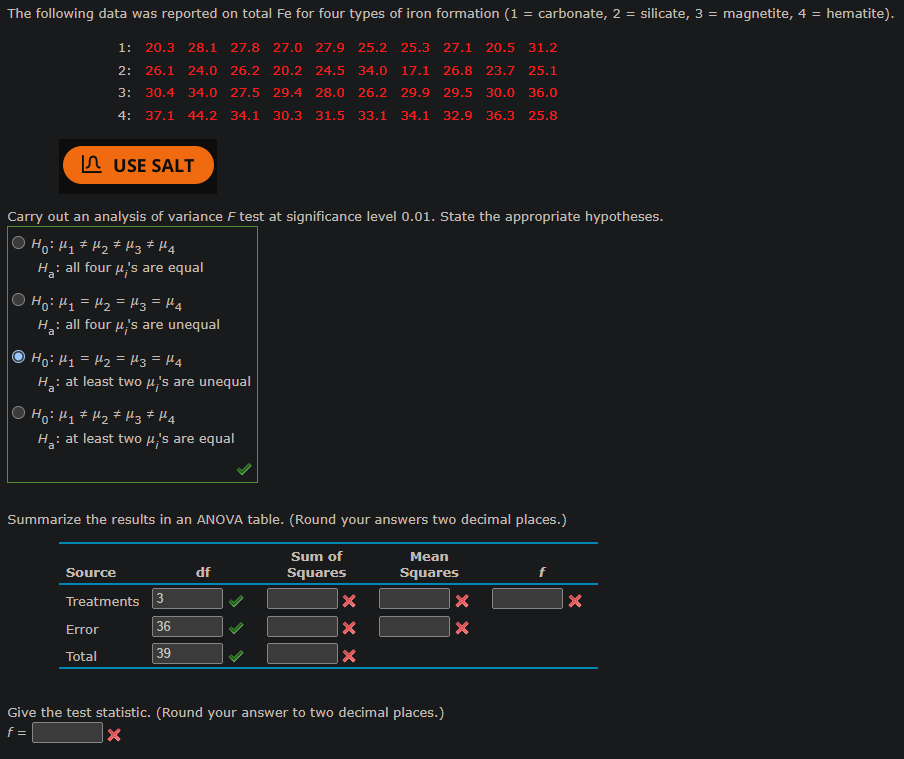
Task: Click red X beside Treatments f field
Action: click(575, 601)
